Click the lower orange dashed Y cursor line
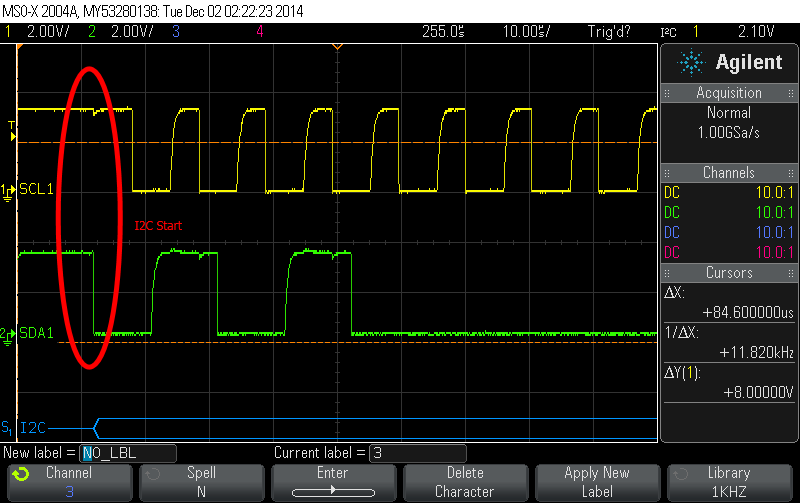800x503 pixels. (x=357, y=342)
